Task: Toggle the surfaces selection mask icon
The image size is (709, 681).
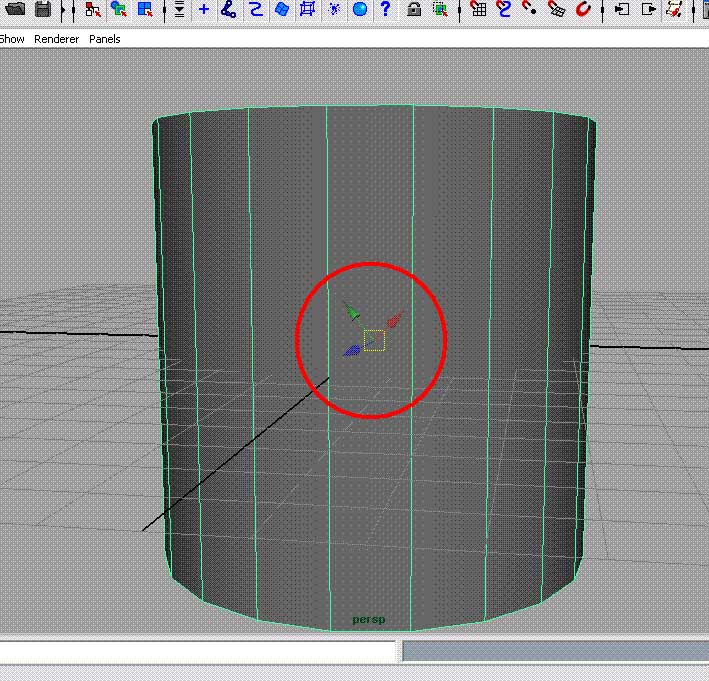Action: [x=282, y=10]
